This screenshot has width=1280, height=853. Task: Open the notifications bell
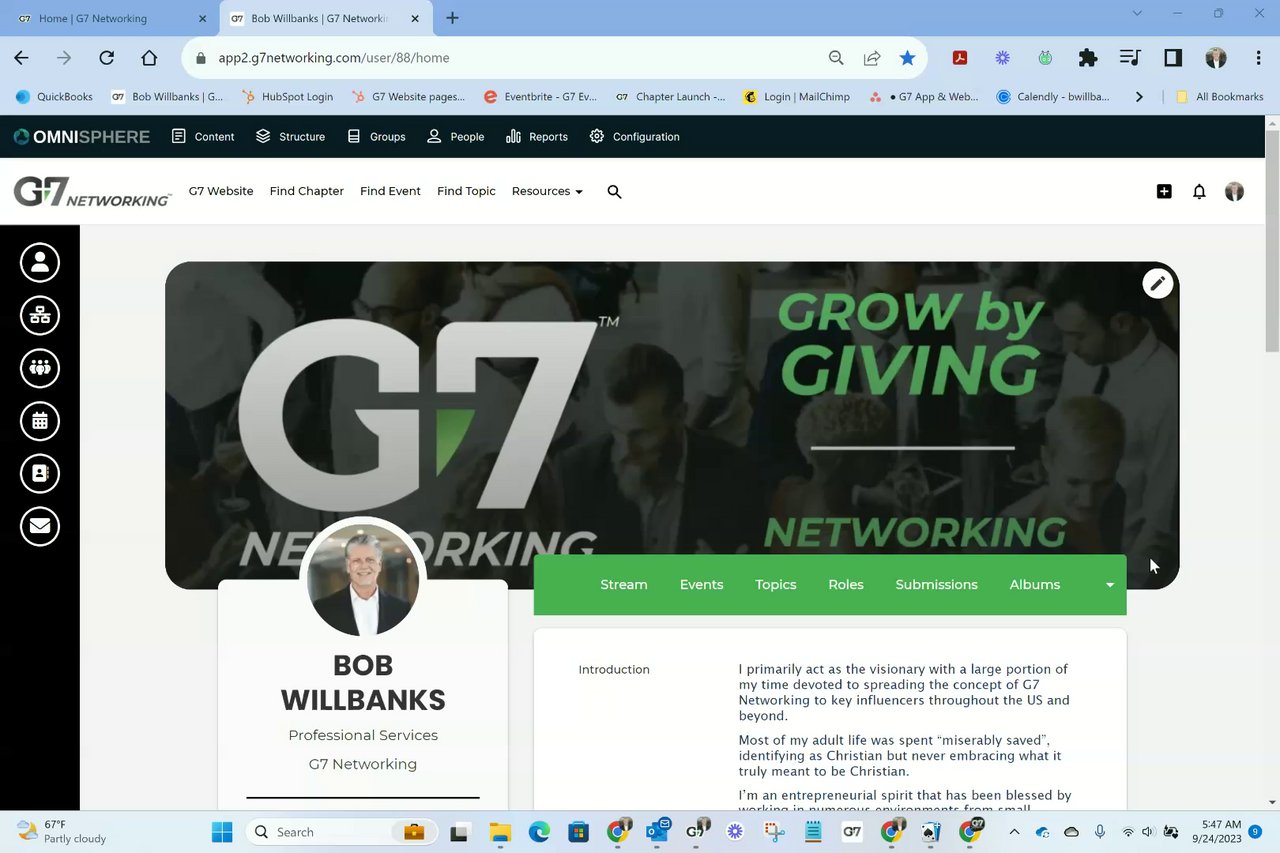[x=1199, y=191]
